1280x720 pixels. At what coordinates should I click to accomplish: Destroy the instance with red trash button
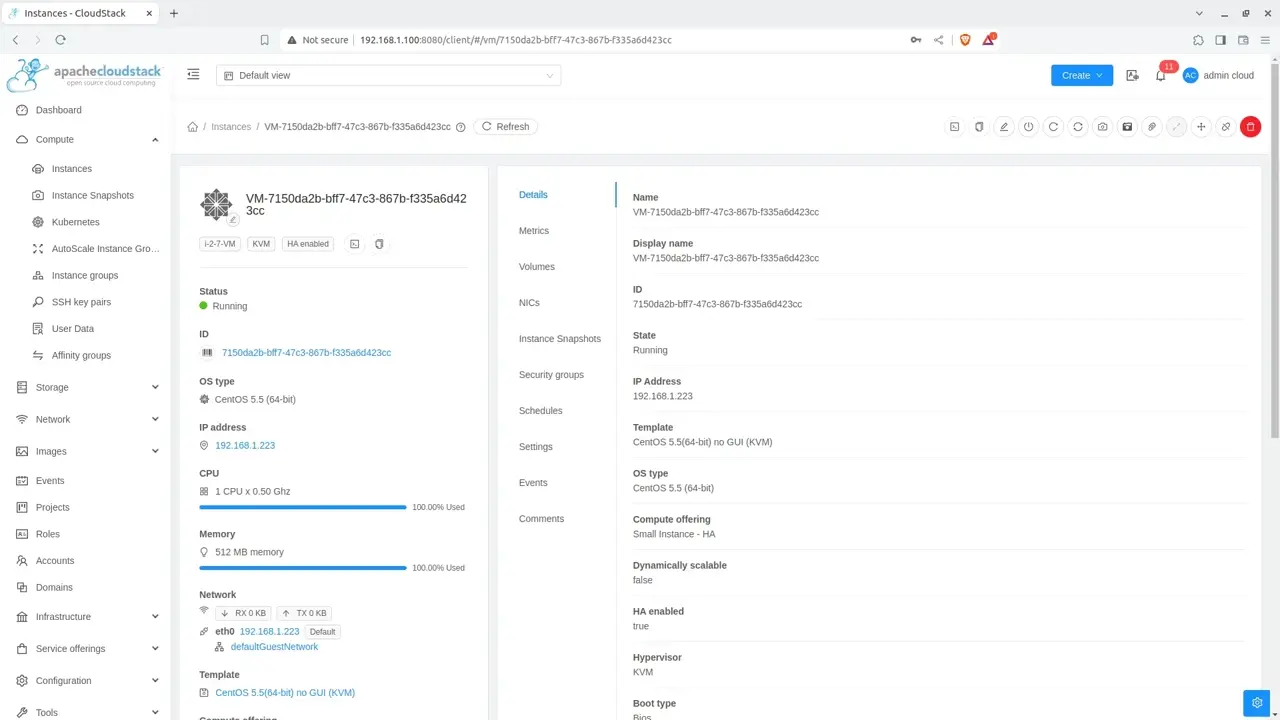pos(1250,127)
